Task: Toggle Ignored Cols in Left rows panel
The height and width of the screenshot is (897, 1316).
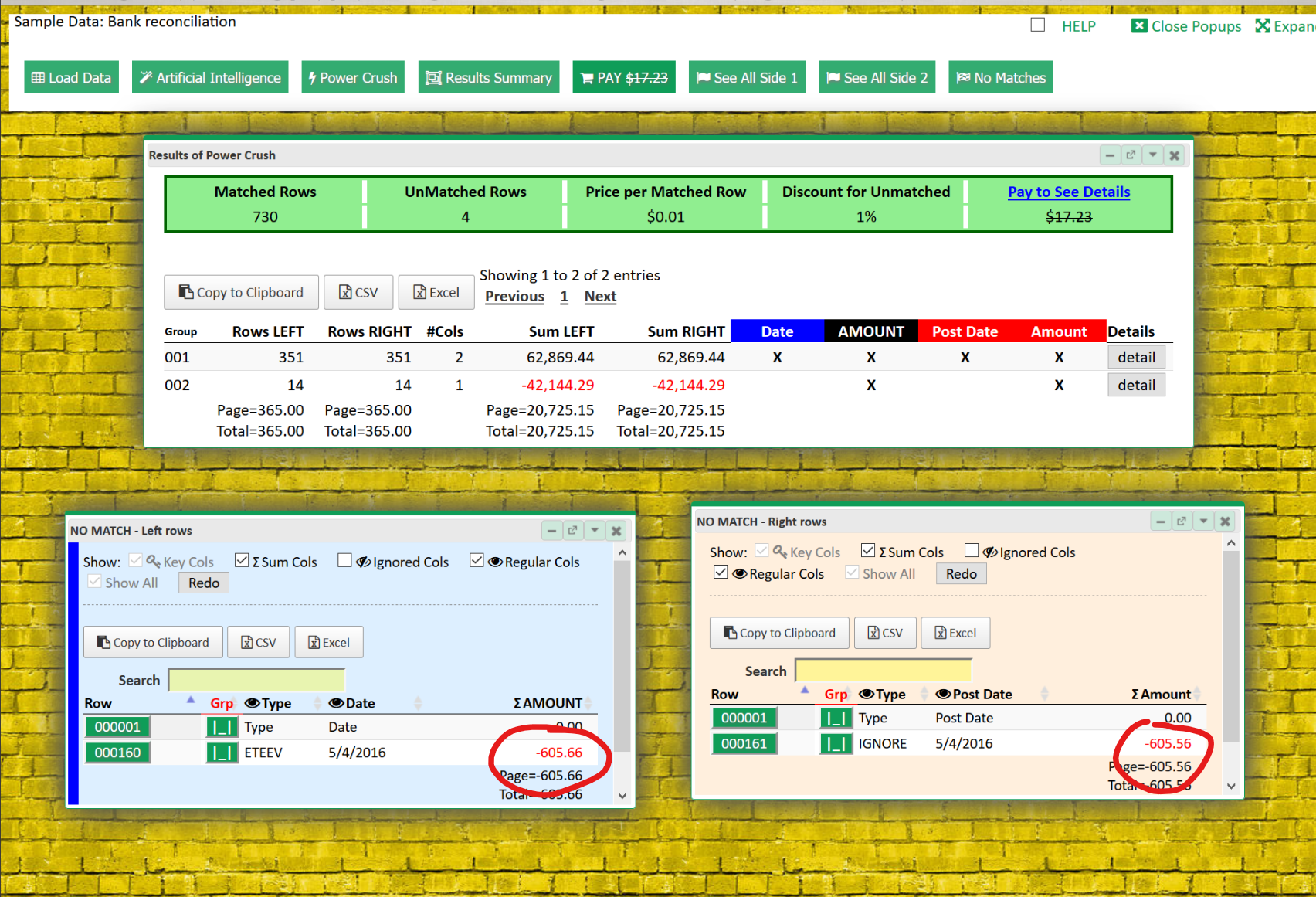Action: [x=344, y=561]
